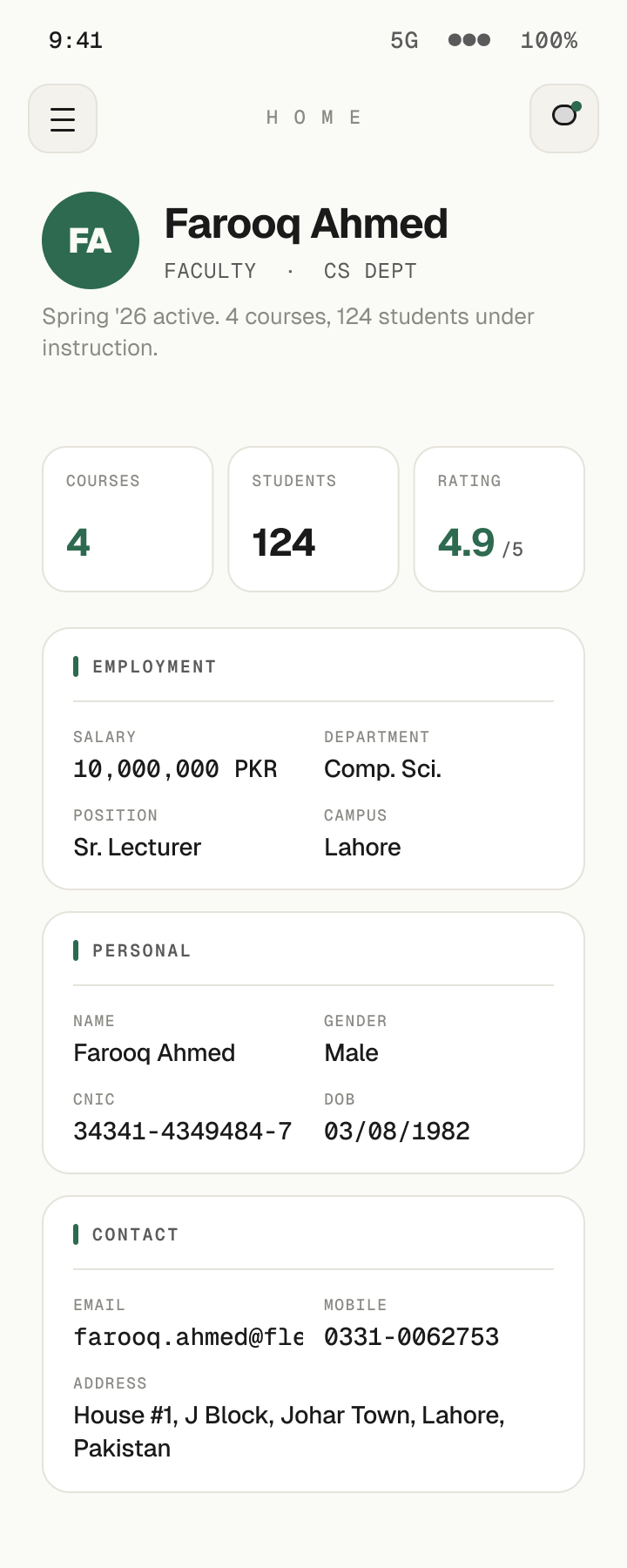The width and height of the screenshot is (627, 1568).
Task: Tap the mobile number 0331-0062753
Action: click(x=411, y=1337)
